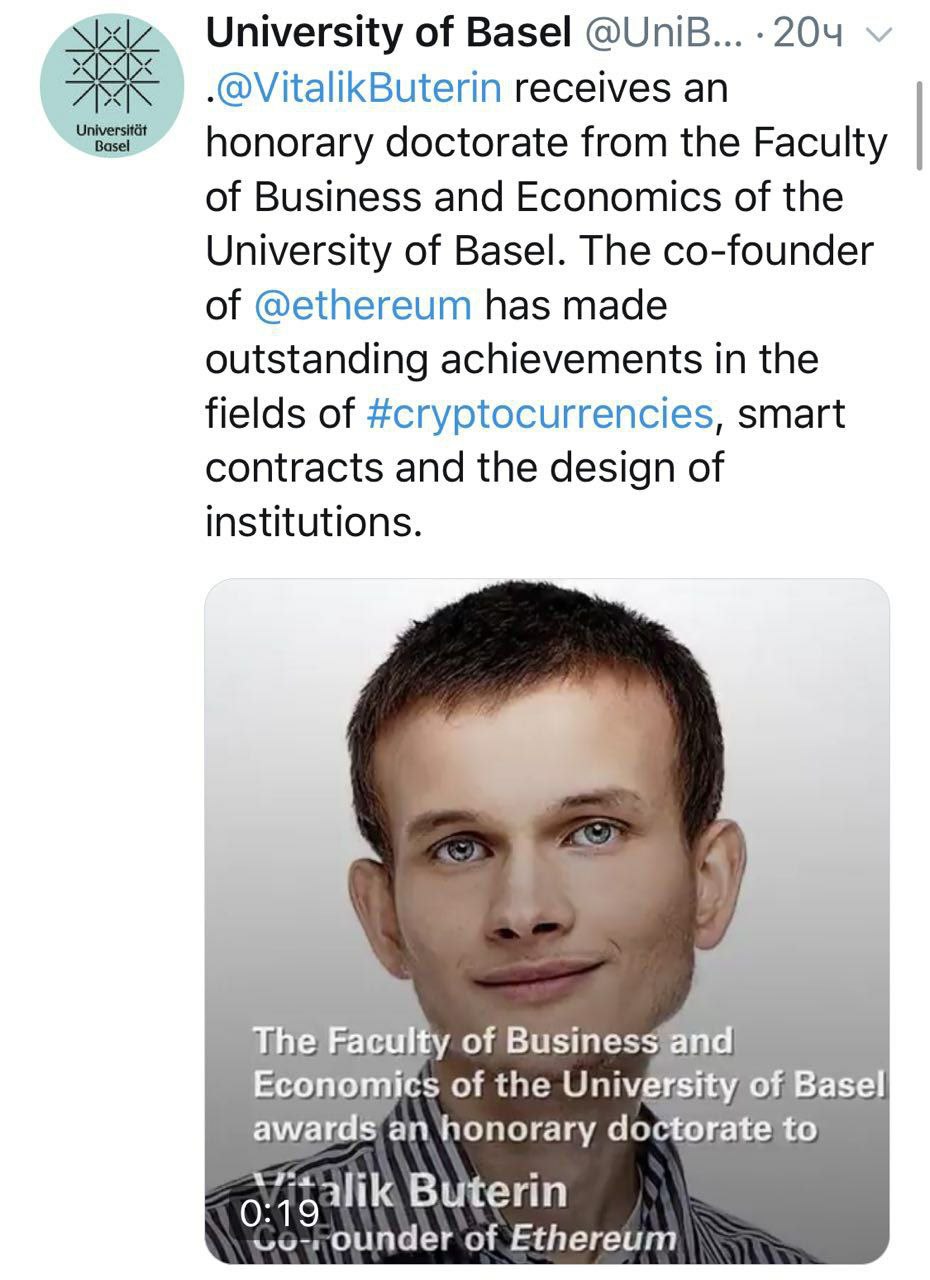Open the tweet via the 20ч timestamp
The width and height of the screenshot is (930, 1280).
[809, 34]
